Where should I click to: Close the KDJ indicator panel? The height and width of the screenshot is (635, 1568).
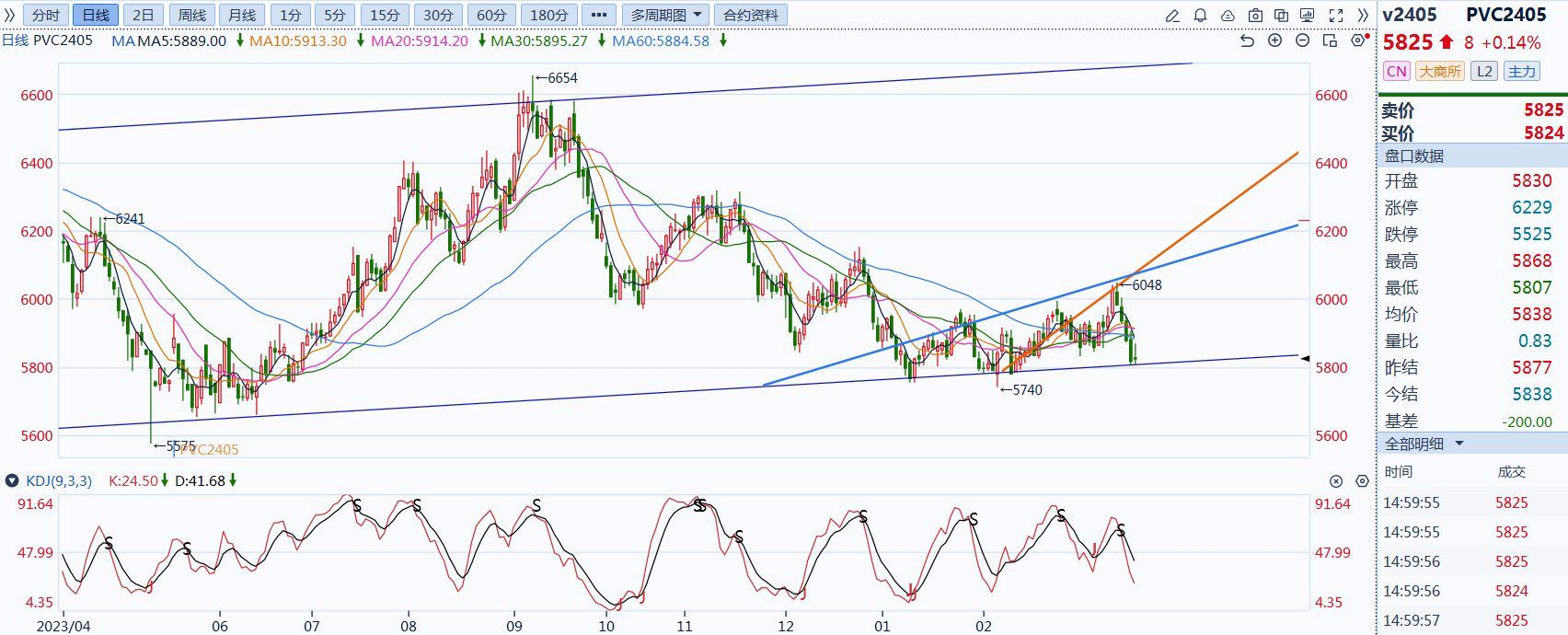pos(1336,481)
